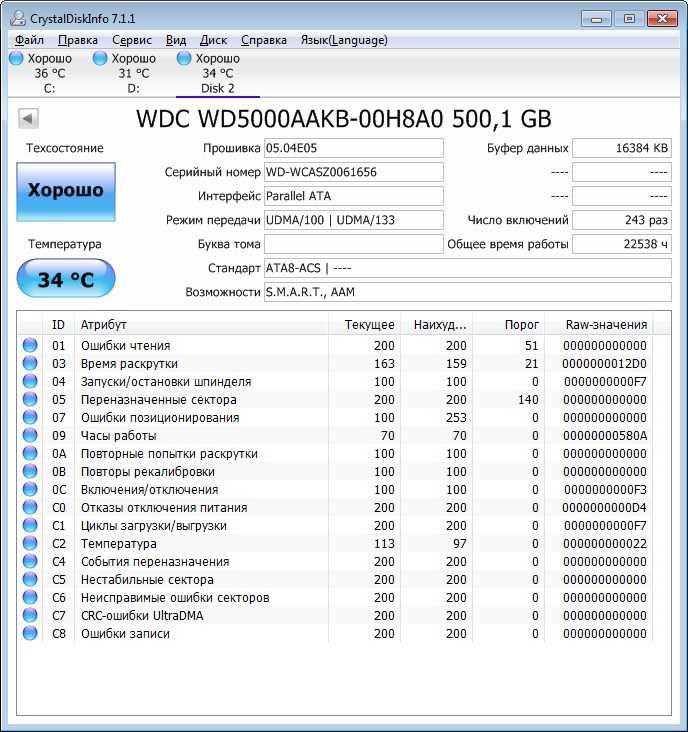Click the ID column header

point(58,324)
